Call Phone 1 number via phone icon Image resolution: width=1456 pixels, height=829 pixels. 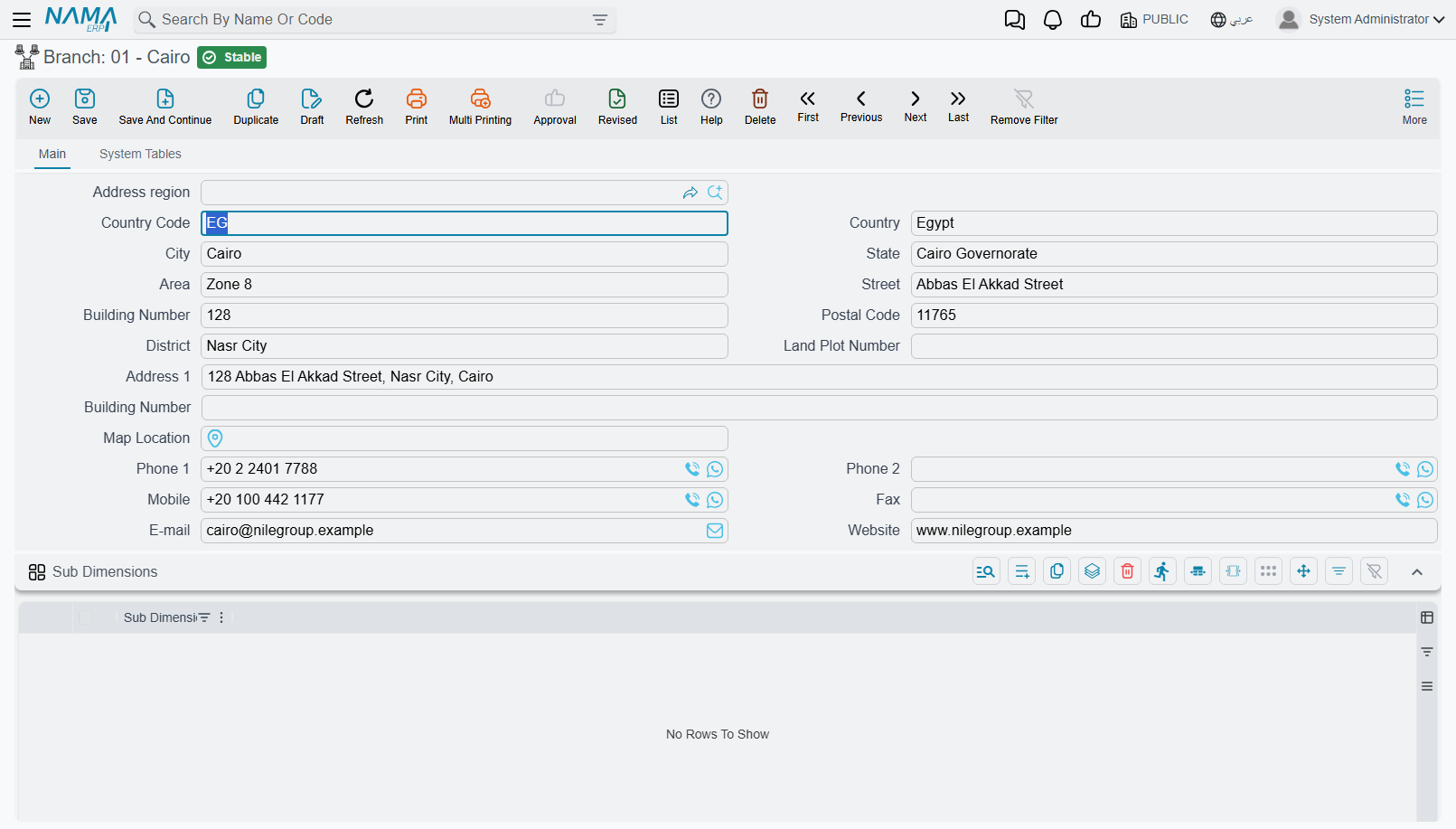coord(692,469)
